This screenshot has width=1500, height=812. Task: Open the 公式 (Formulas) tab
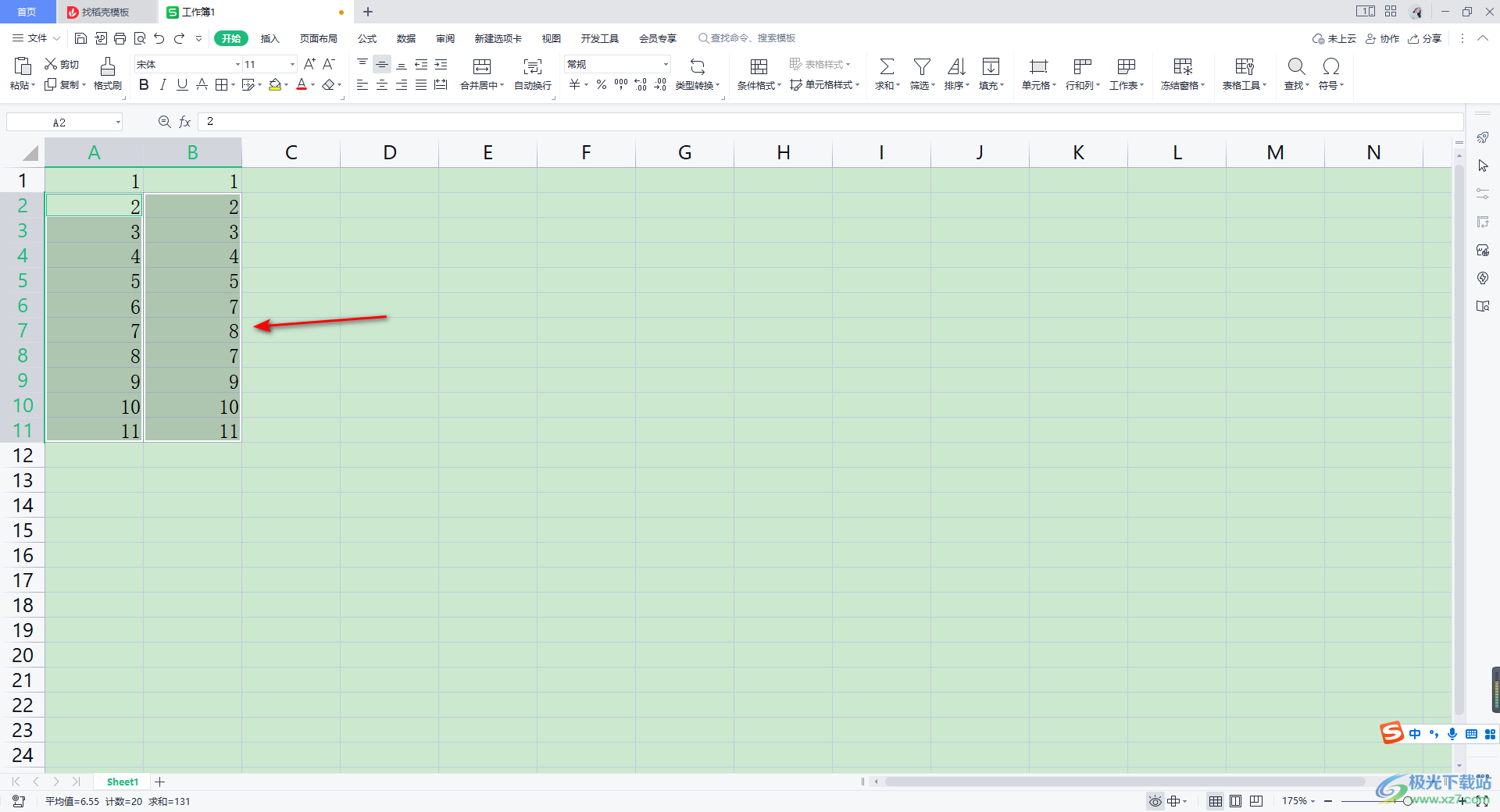pyautogui.click(x=367, y=38)
